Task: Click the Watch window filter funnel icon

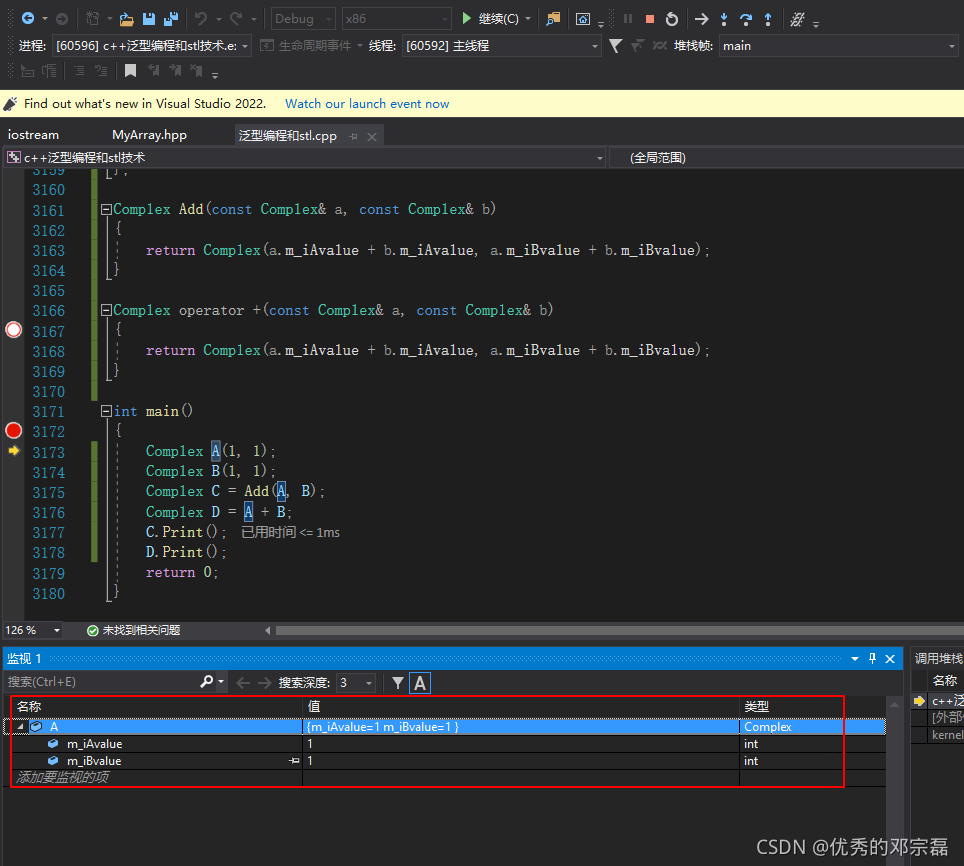Action: click(x=398, y=683)
